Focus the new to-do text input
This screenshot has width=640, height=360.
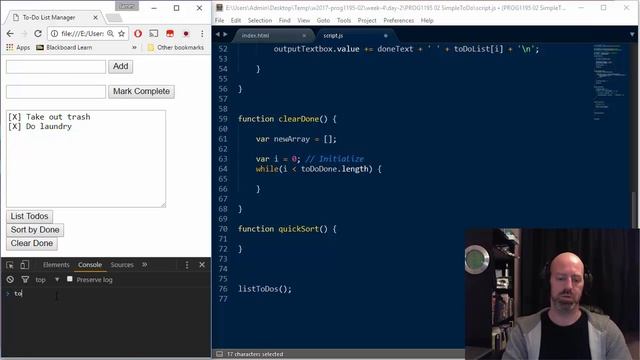56,67
